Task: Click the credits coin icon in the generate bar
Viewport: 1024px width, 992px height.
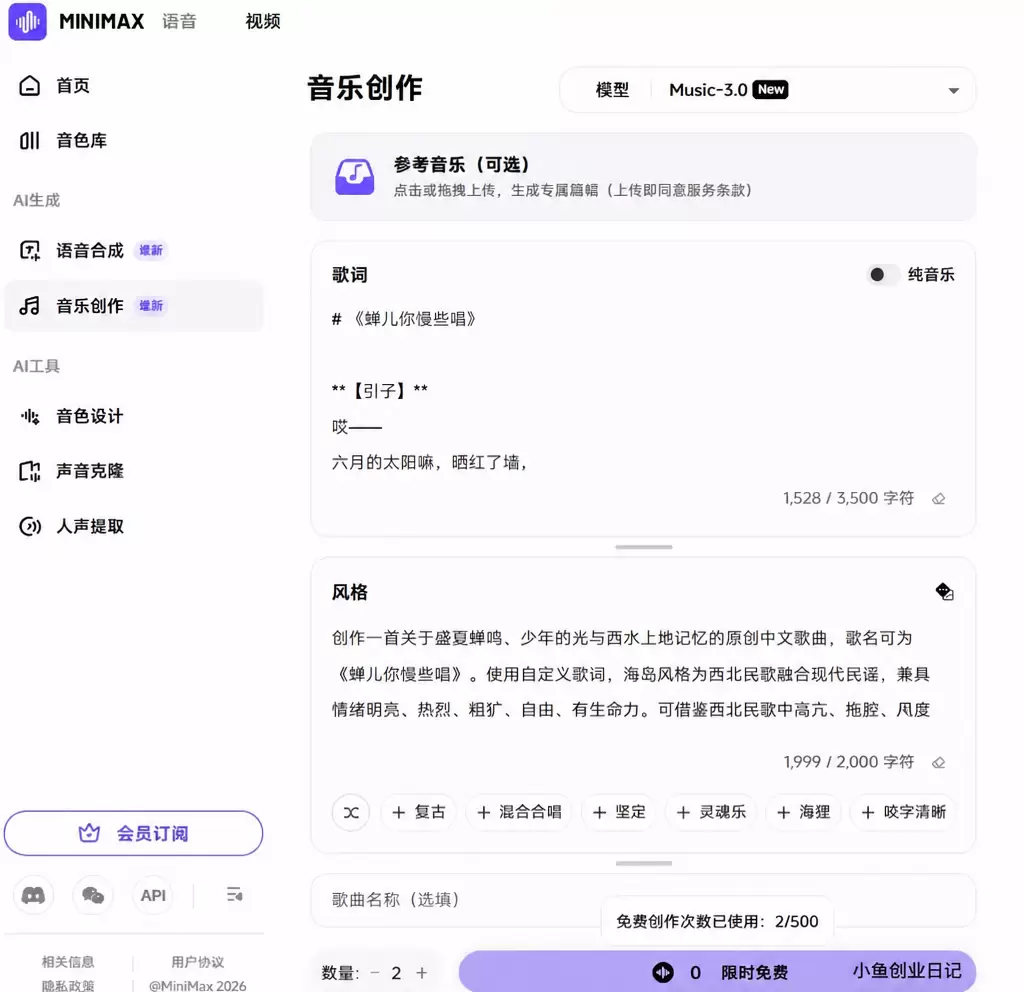Action: pos(663,972)
